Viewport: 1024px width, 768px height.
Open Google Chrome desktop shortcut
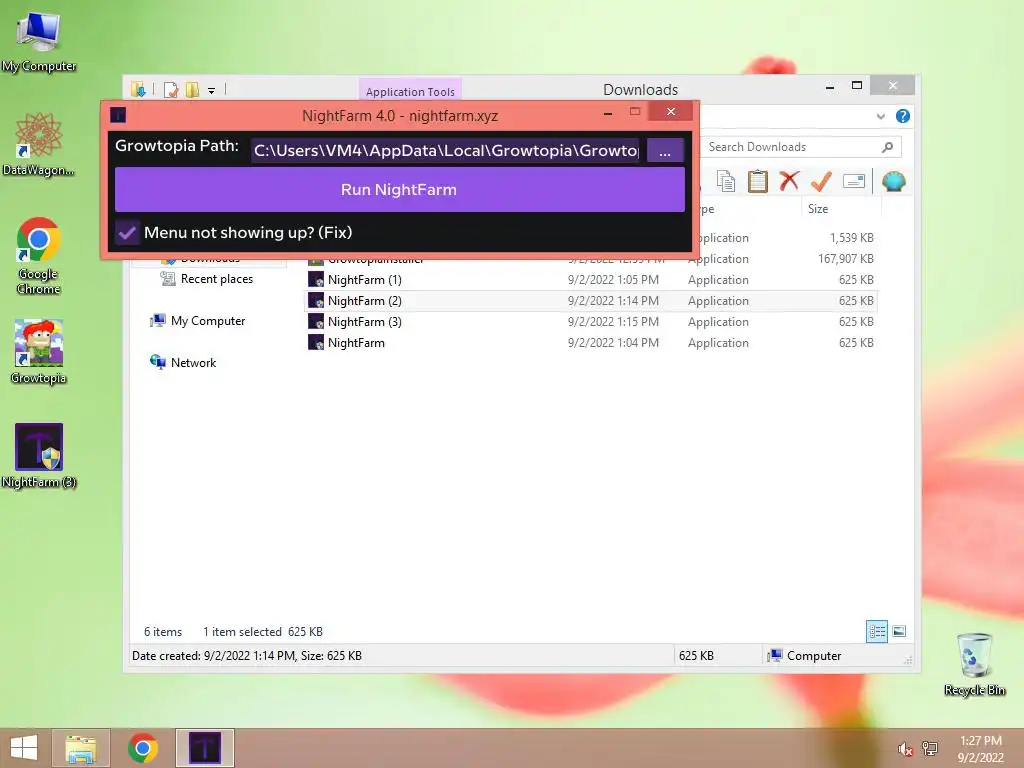pyautogui.click(x=39, y=256)
